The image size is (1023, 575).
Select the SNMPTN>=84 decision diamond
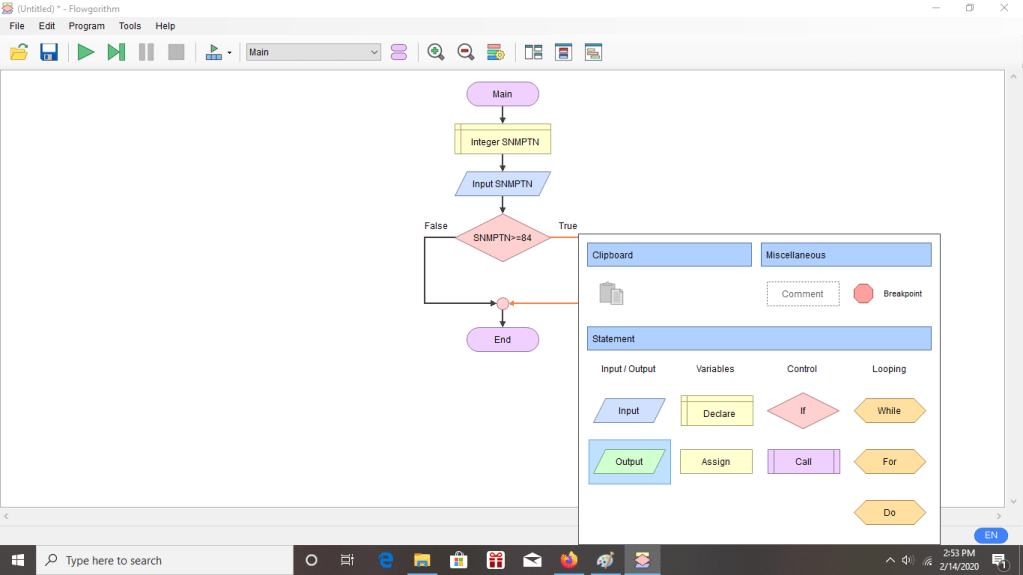tap(502, 238)
